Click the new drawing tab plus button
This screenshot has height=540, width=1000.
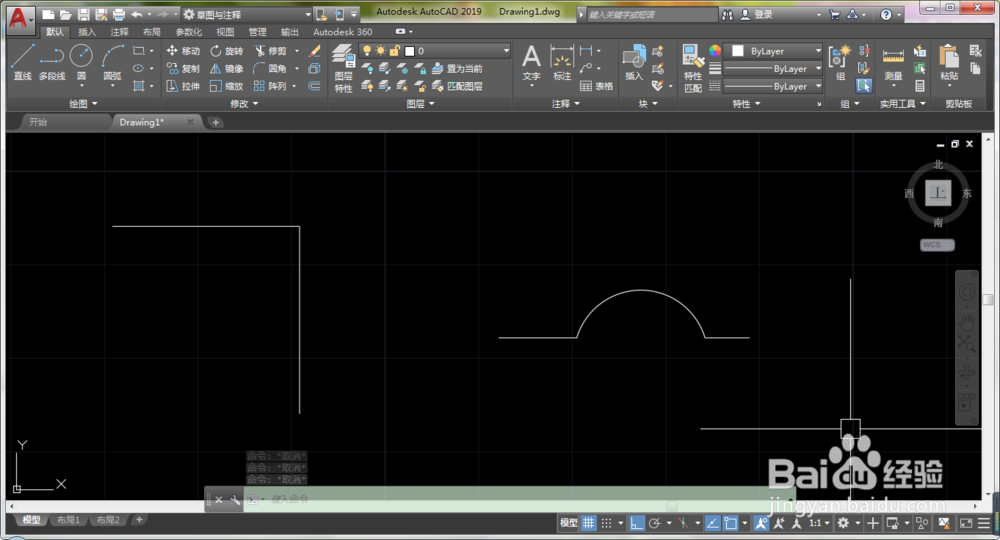point(216,122)
